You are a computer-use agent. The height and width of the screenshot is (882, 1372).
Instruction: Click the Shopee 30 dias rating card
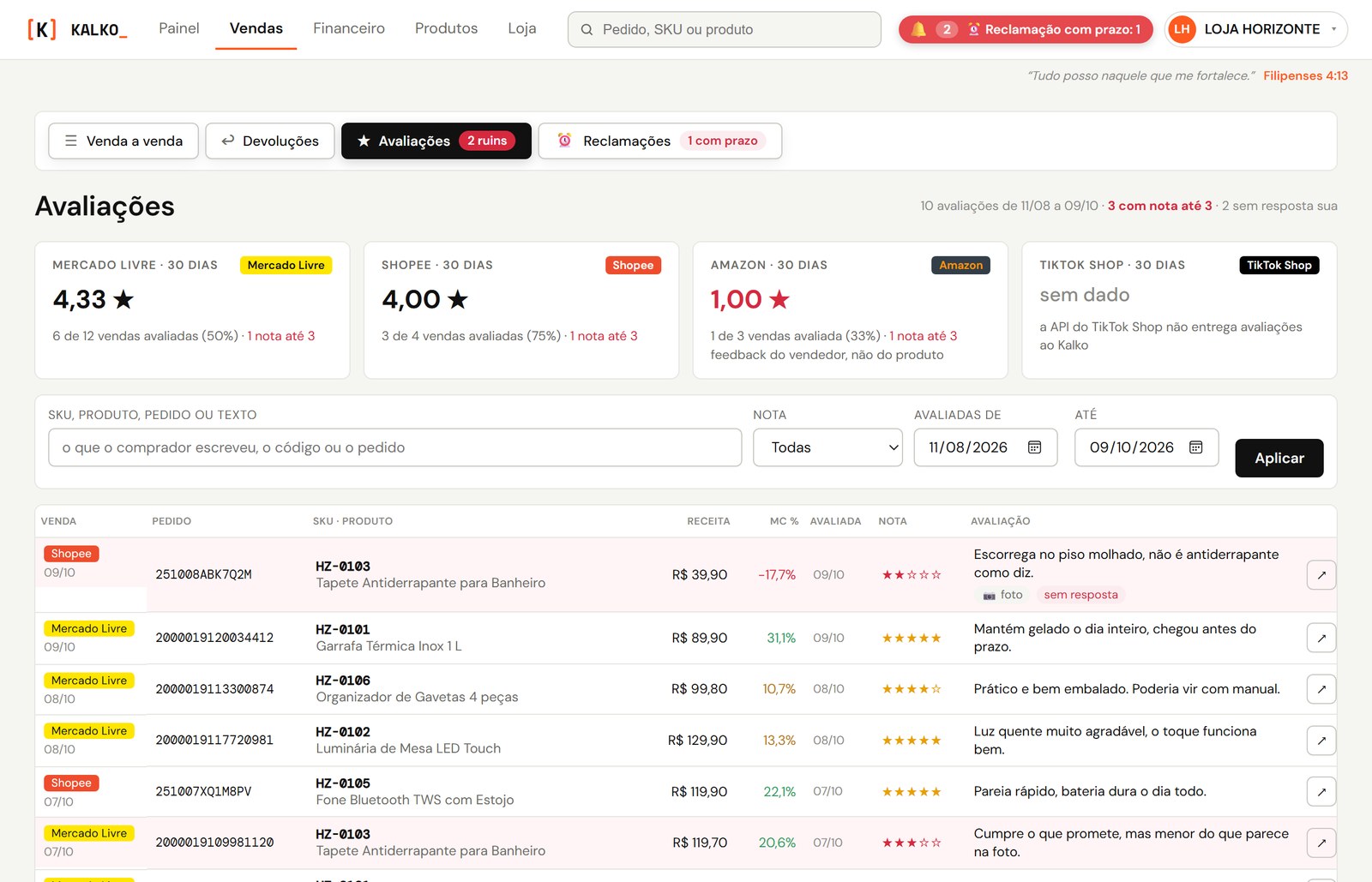tap(521, 310)
